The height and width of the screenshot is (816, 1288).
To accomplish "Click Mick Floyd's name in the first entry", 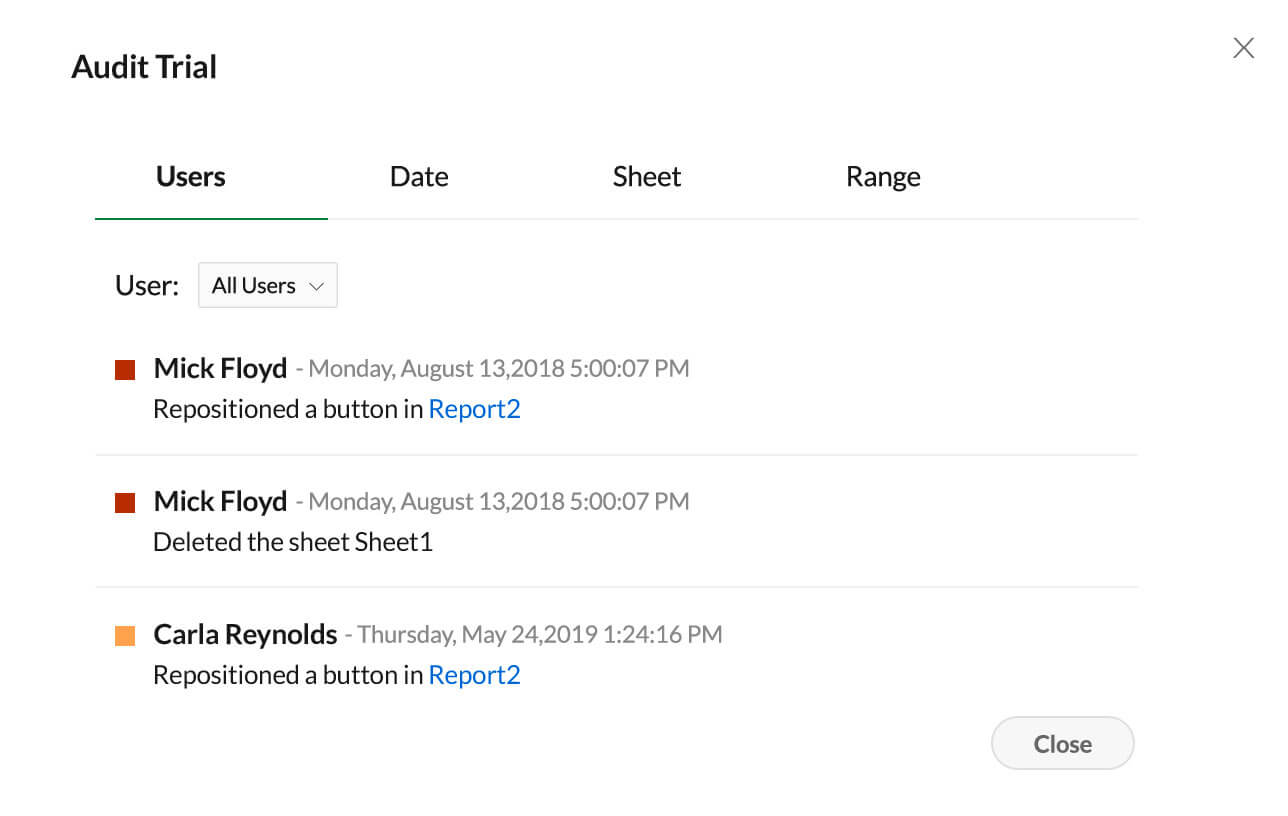I will (220, 368).
